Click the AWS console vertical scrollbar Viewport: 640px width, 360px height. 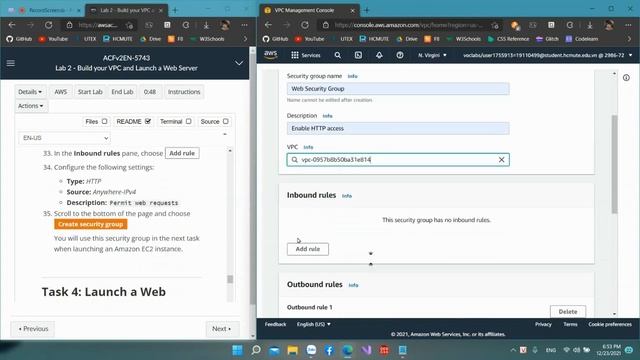pyautogui.click(x=614, y=164)
